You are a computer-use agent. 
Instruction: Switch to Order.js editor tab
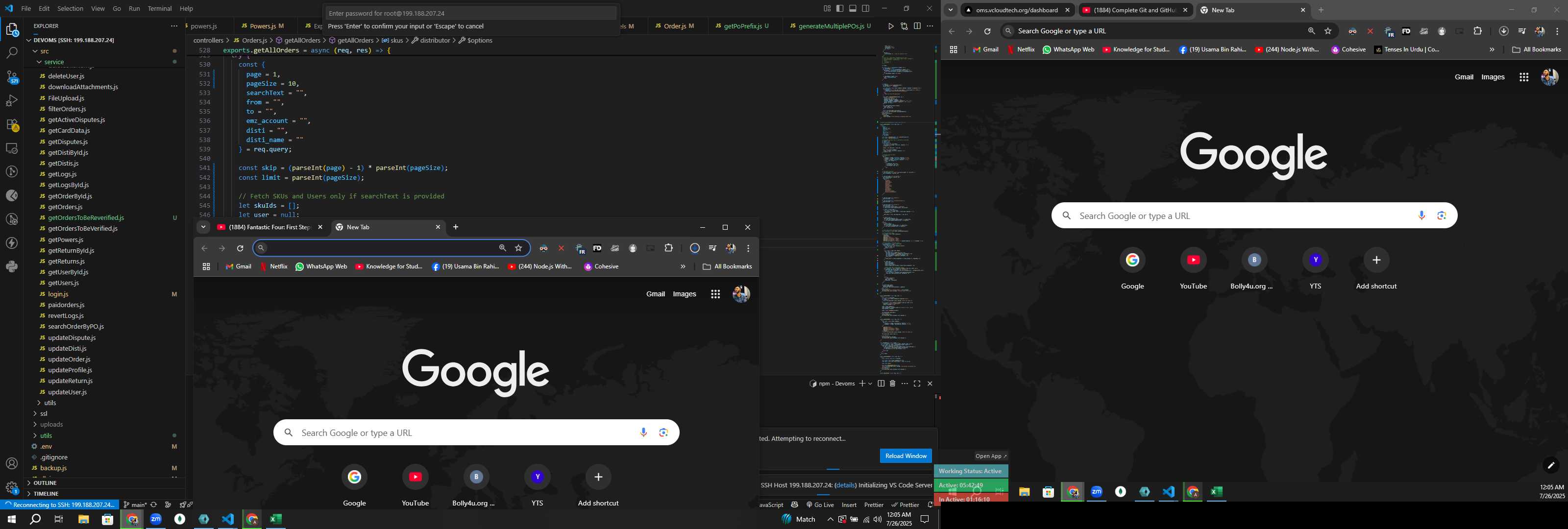[x=675, y=26]
